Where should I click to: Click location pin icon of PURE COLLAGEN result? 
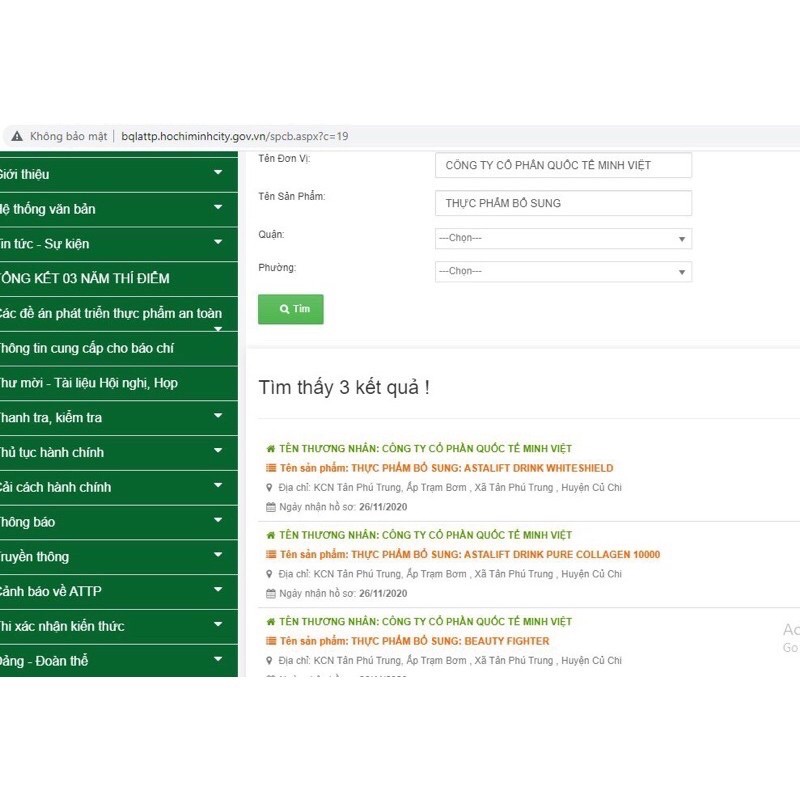(270, 574)
